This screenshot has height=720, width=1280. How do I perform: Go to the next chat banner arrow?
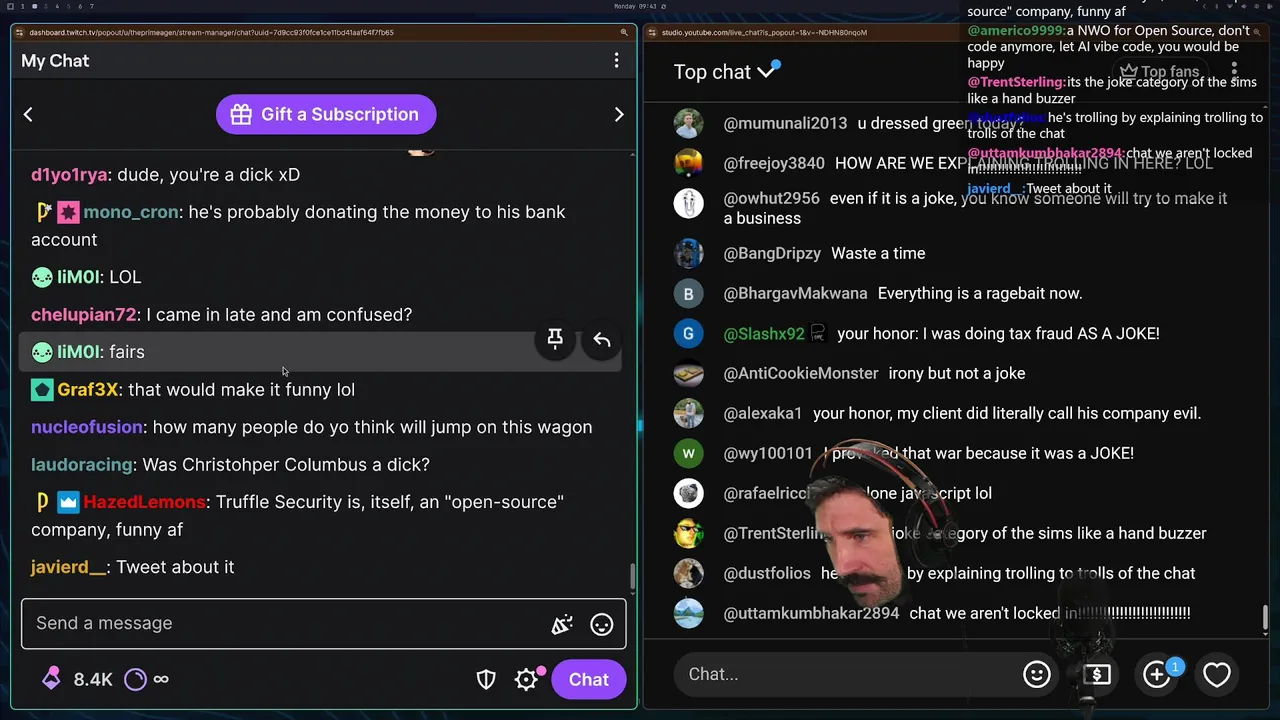click(619, 114)
